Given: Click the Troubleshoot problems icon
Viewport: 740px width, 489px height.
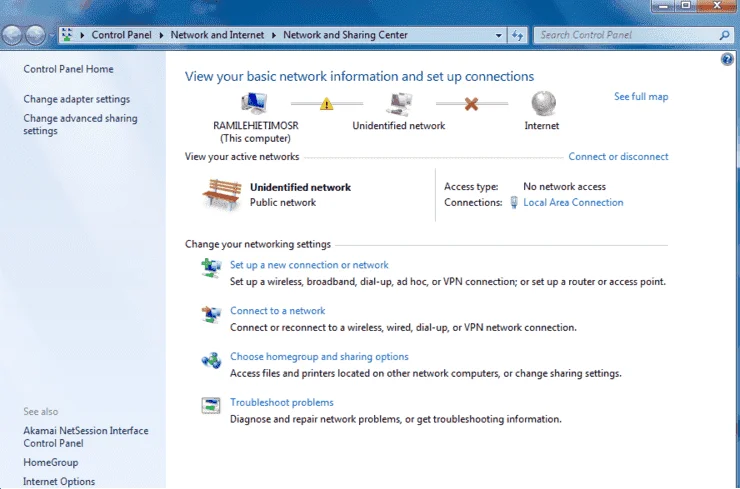Looking at the screenshot, I should (211, 405).
